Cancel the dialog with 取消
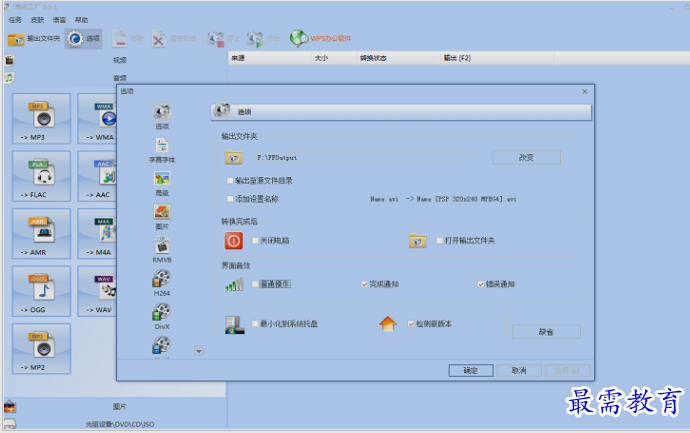This screenshot has height=433, width=690. (x=519, y=371)
